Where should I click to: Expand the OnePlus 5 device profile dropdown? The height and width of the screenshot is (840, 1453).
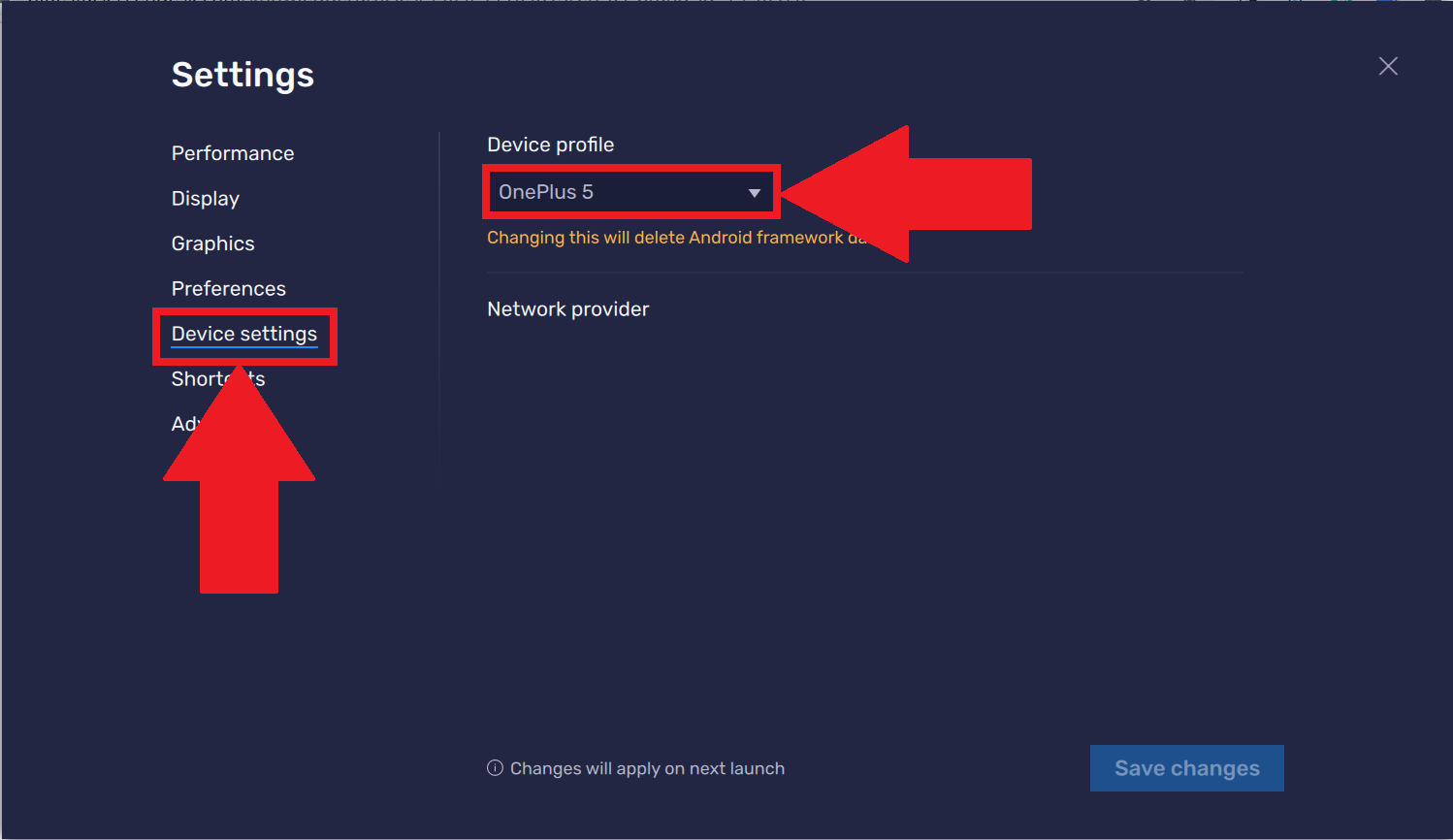point(630,192)
